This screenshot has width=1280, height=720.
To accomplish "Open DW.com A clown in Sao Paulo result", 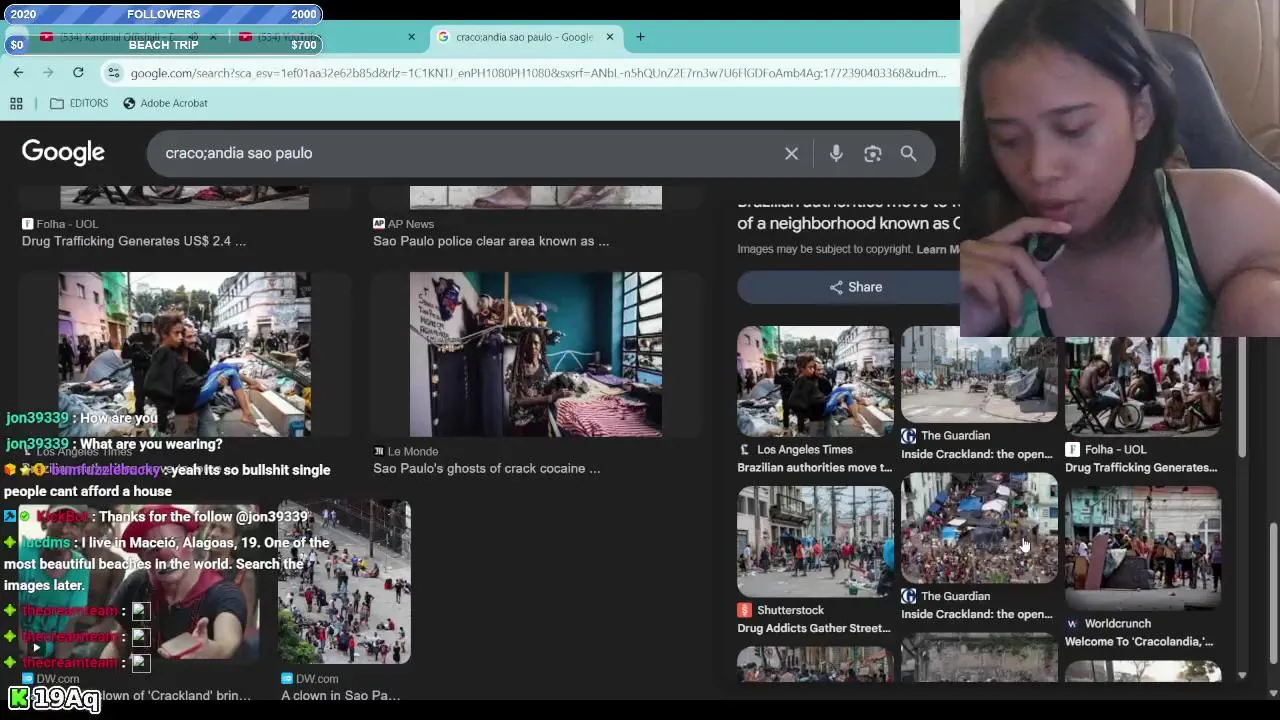I will [x=341, y=695].
